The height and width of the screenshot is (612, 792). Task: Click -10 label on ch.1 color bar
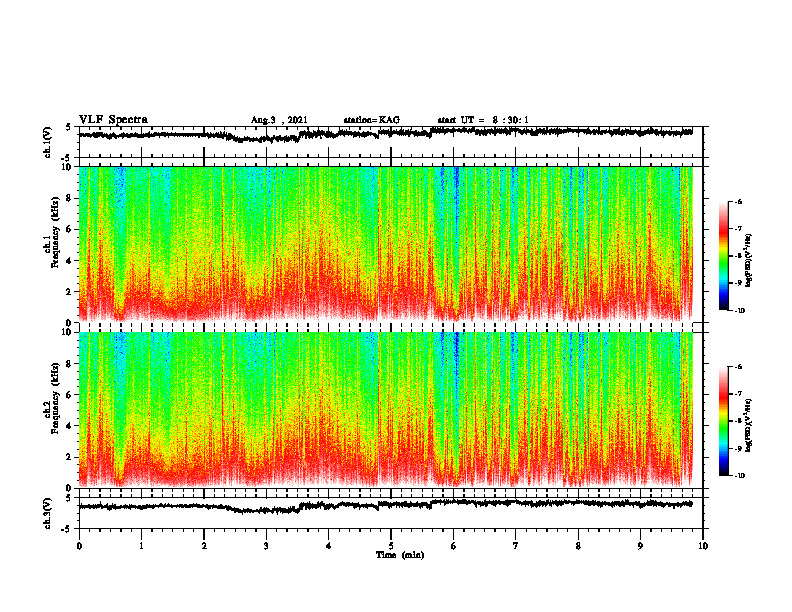739,310
